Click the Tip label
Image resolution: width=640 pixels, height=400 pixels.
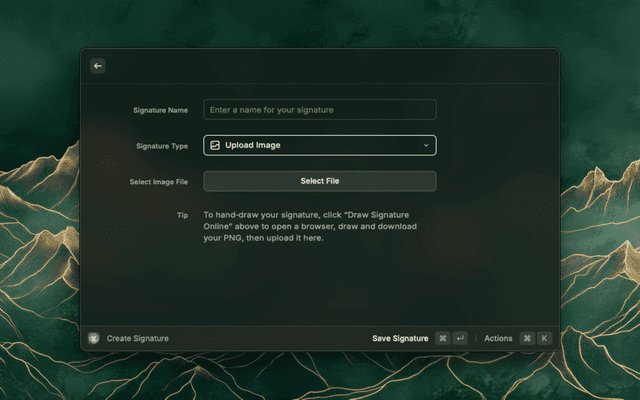182,215
